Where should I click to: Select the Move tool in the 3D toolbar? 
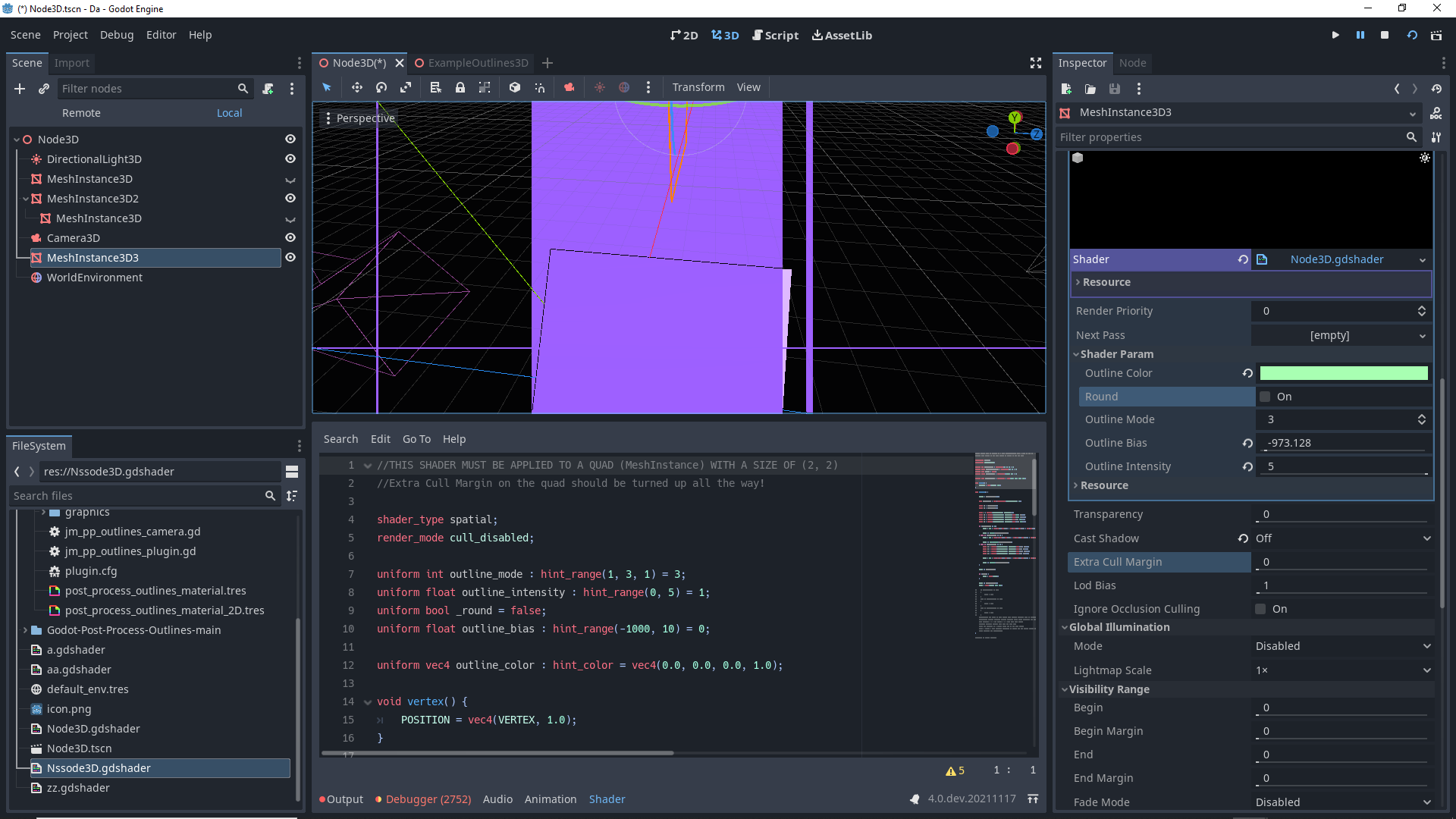tap(356, 87)
